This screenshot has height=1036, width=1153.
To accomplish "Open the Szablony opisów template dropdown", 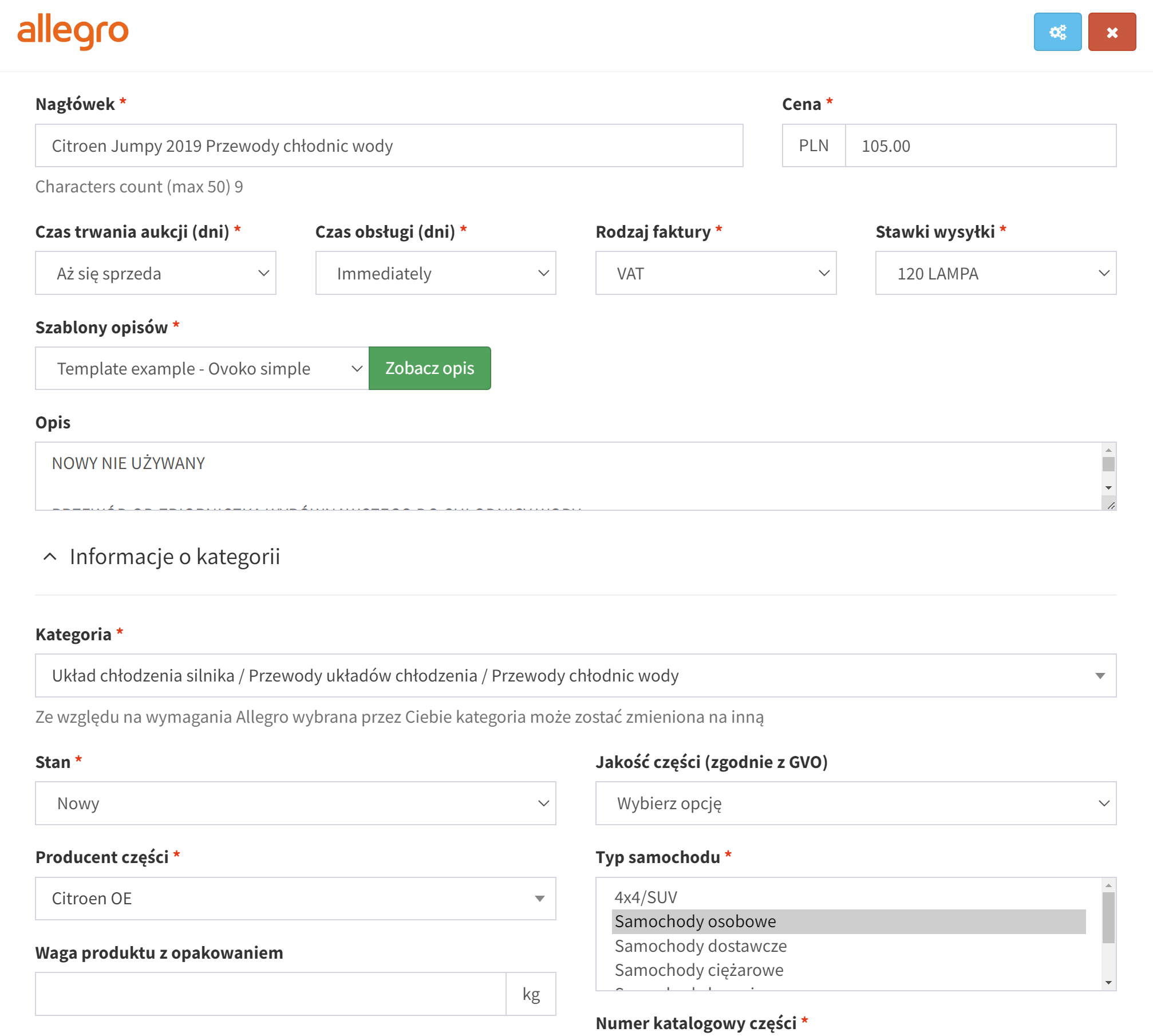I will 202,368.
